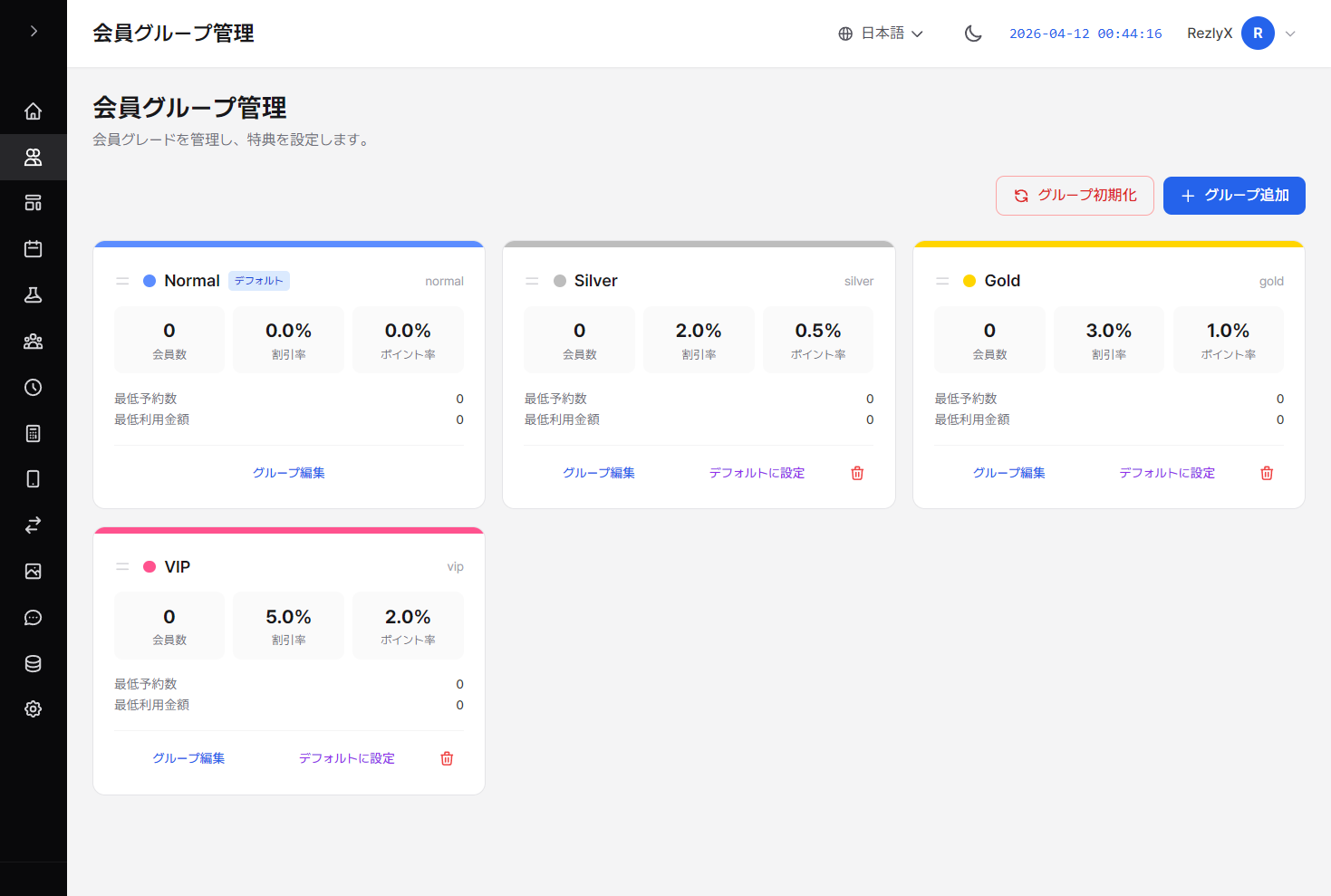Click the Gold group name
This screenshot has height=896, width=1331.
pos(1002,281)
